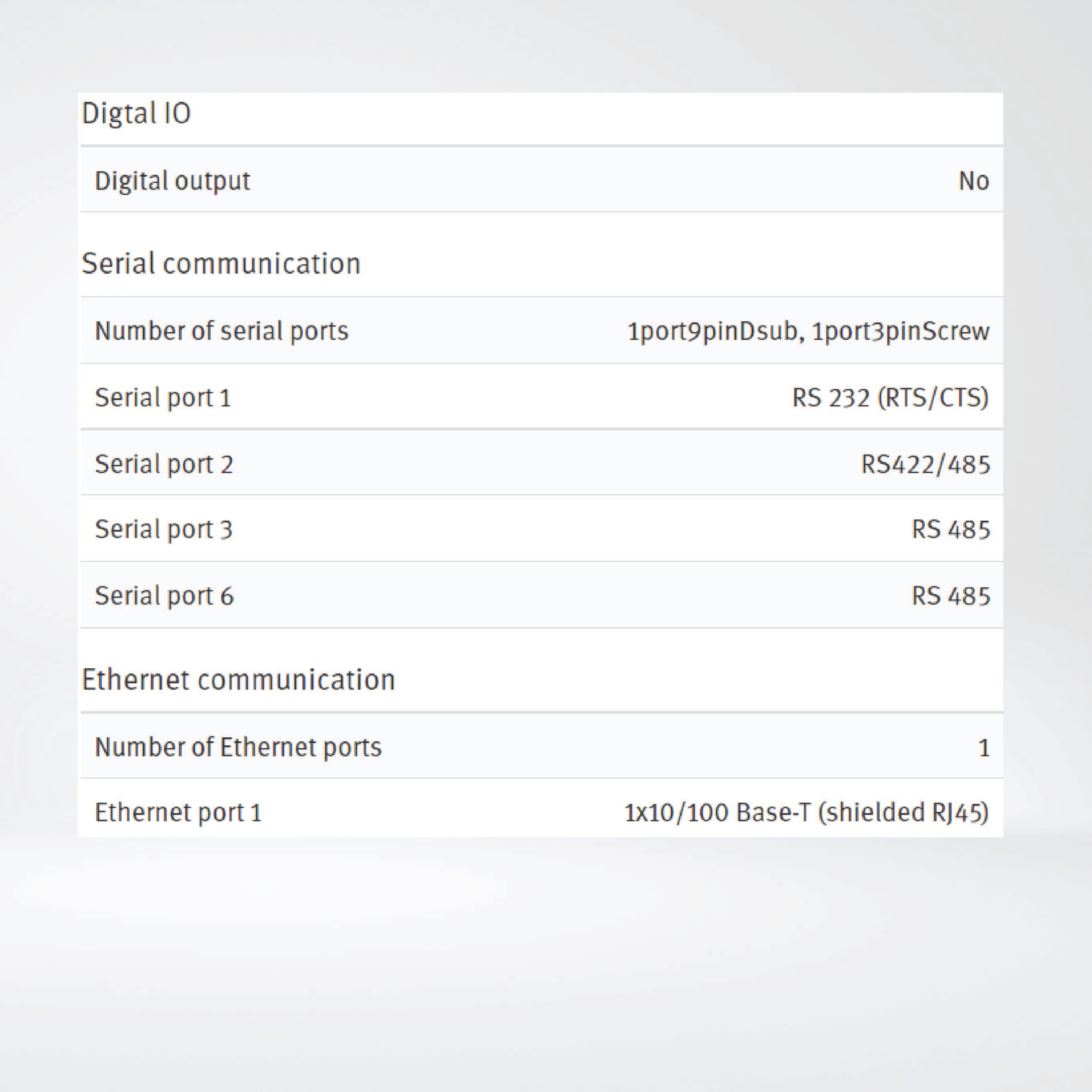This screenshot has height=1092, width=1092.
Task: Select the Serial port 1 label
Action: pos(163,398)
